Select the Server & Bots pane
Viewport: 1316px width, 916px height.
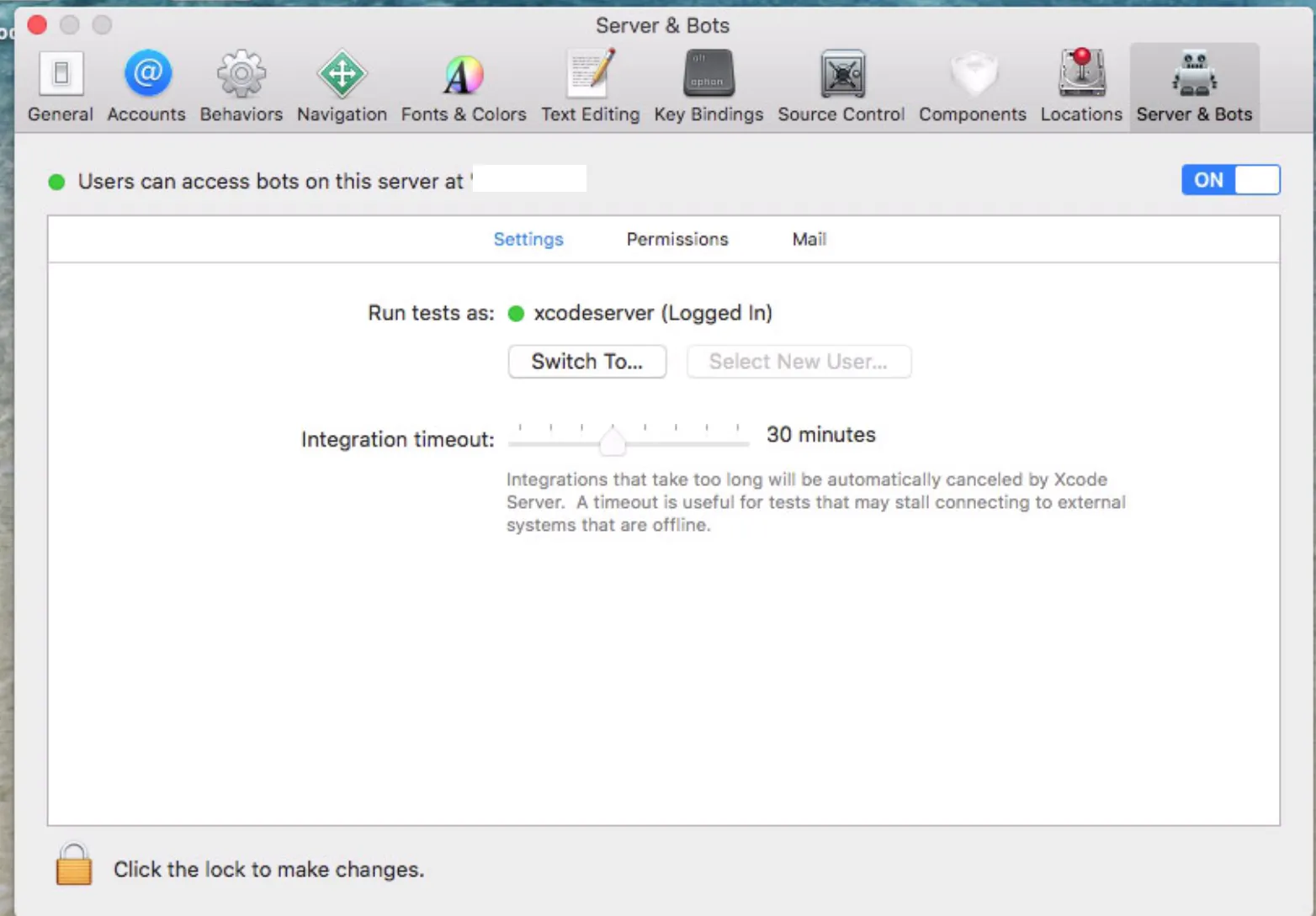click(x=1194, y=87)
